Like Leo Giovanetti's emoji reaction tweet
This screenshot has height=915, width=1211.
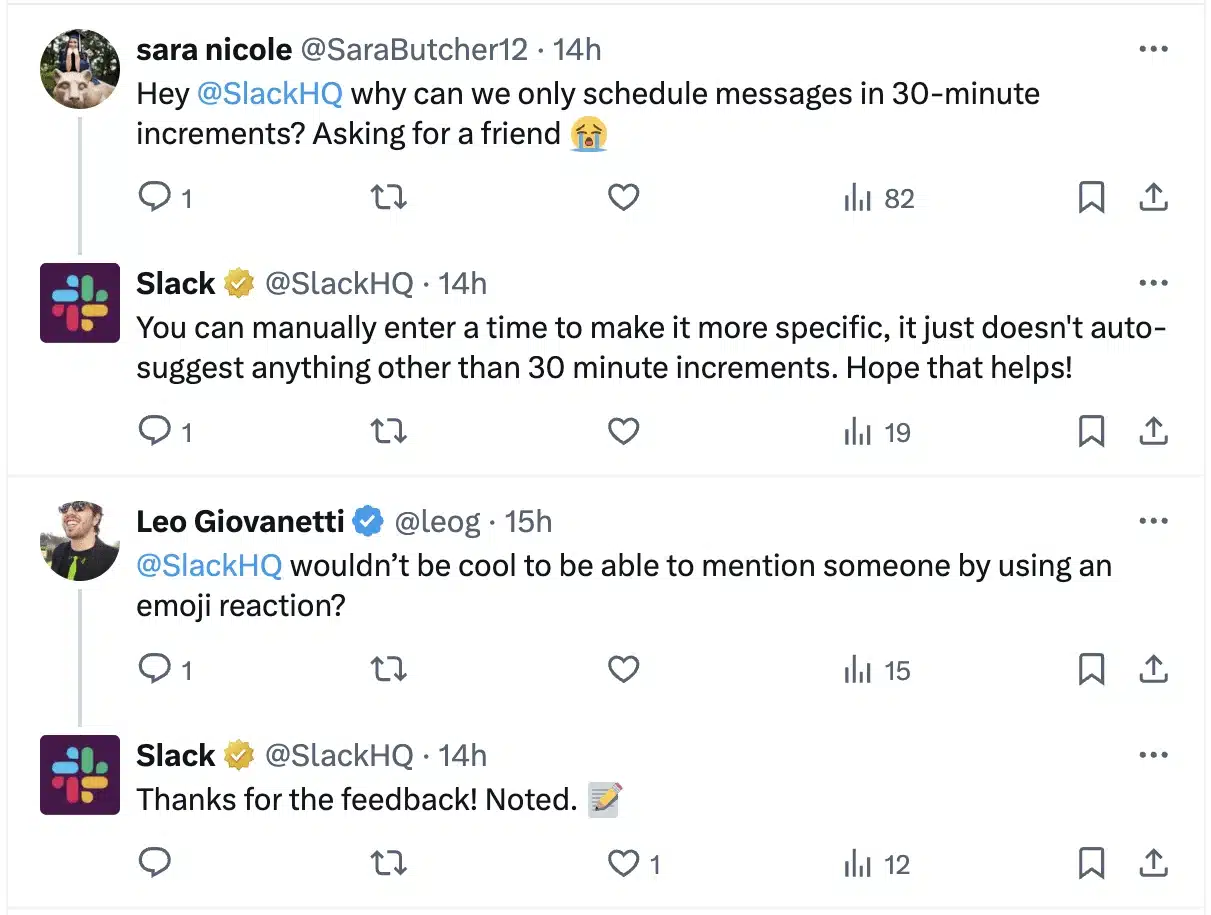click(x=624, y=670)
